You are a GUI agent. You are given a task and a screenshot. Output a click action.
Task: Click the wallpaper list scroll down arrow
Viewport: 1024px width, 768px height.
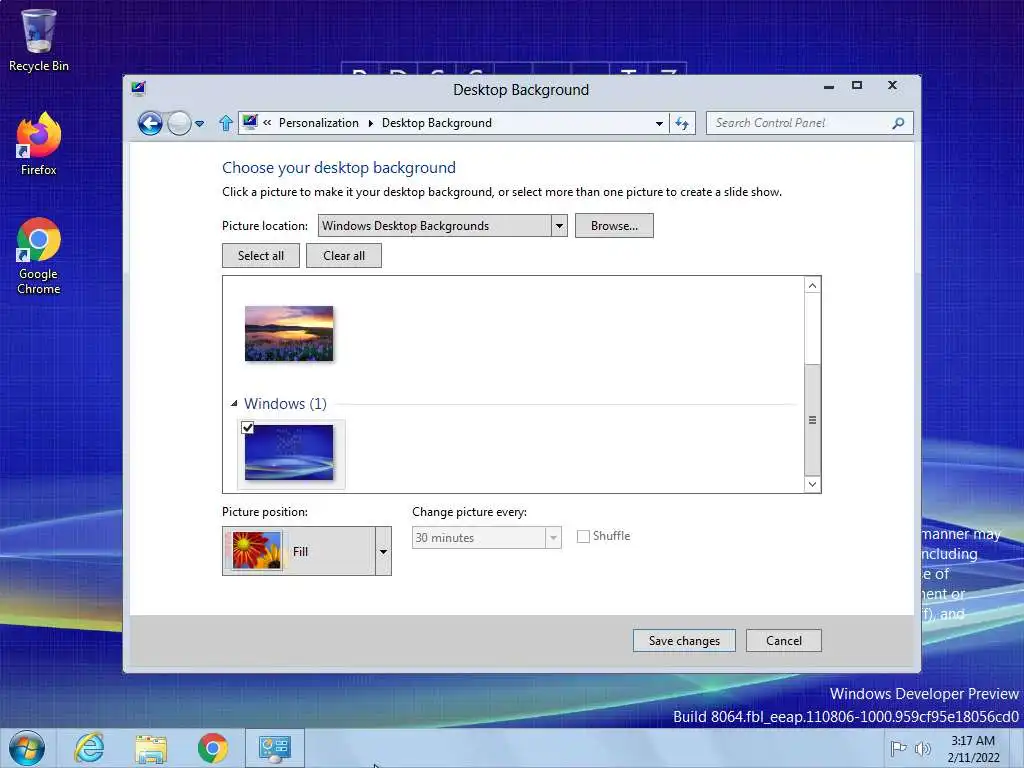(x=812, y=484)
